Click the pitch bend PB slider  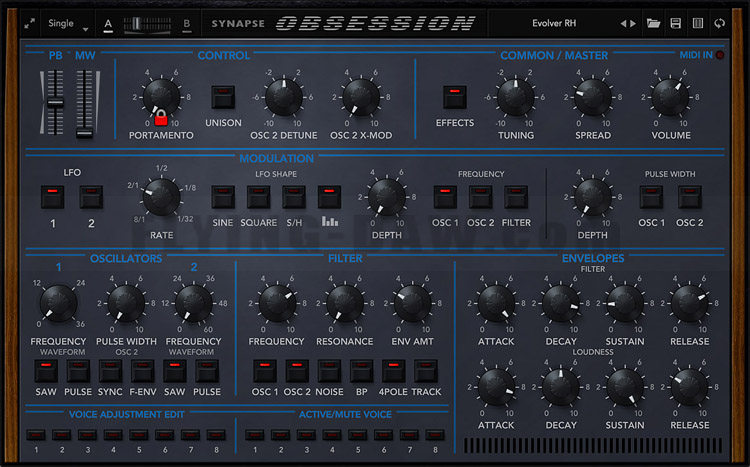click(55, 102)
